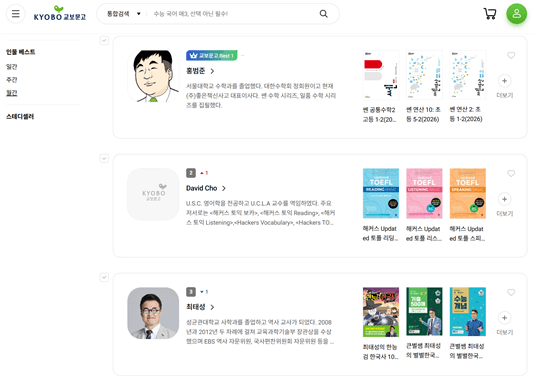The height and width of the screenshot is (384, 534).
Task: Click the title 쎈 공통수학2 고등
Action: [379, 114]
